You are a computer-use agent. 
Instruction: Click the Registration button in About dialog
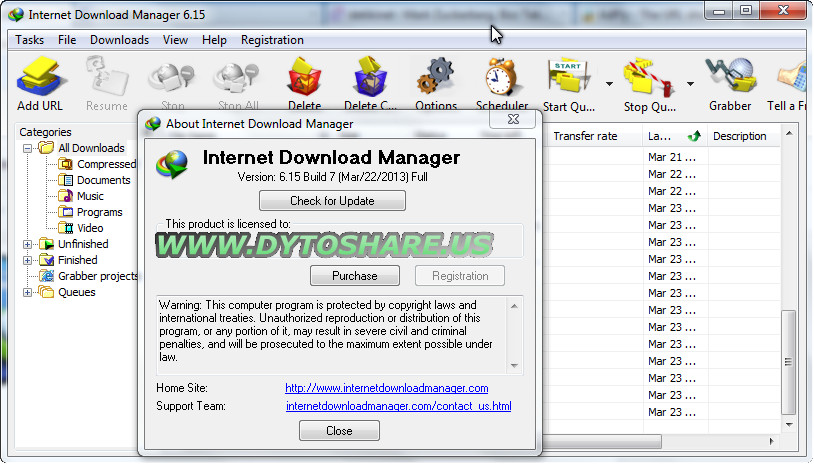pyautogui.click(x=460, y=276)
